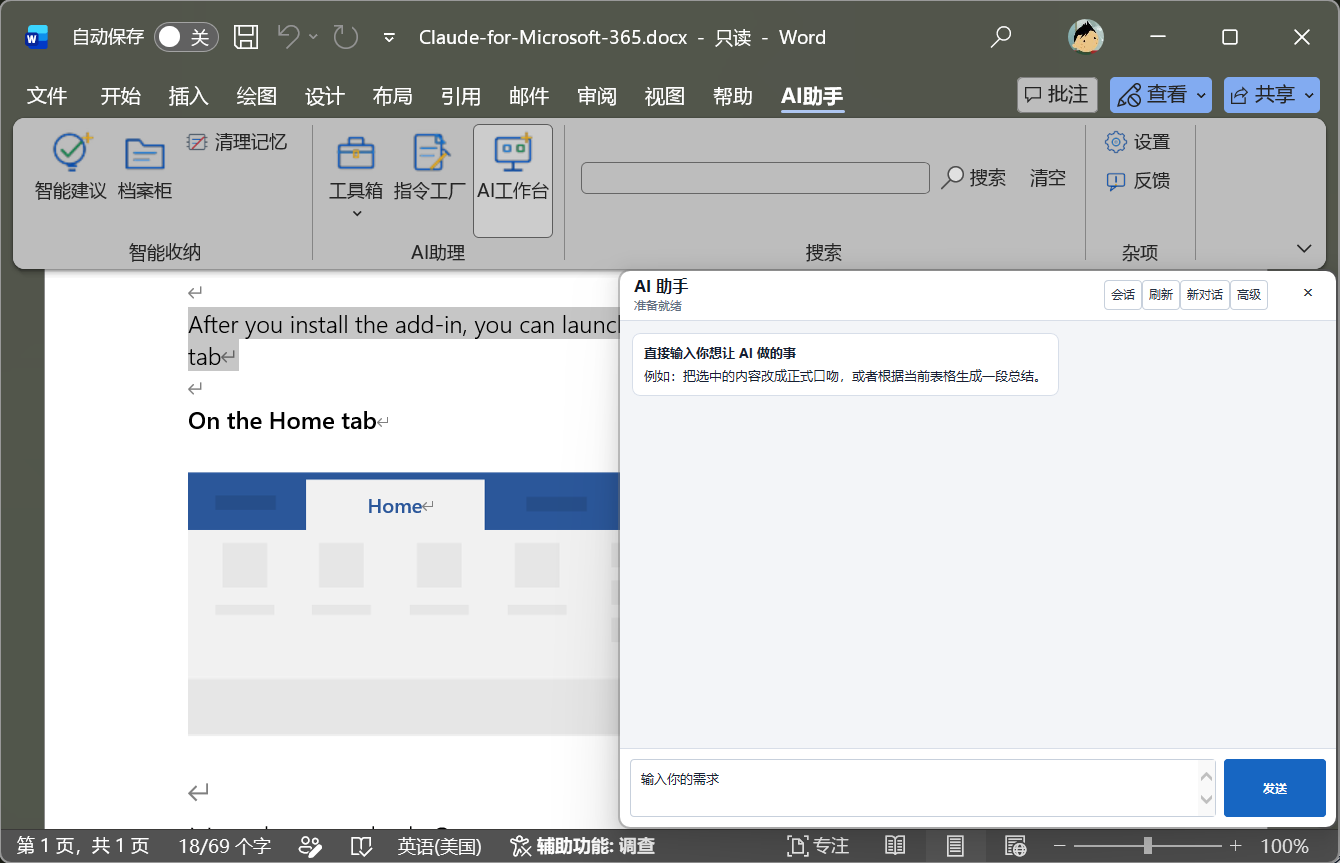
Task: Click the ribbon search input box
Action: click(x=755, y=178)
